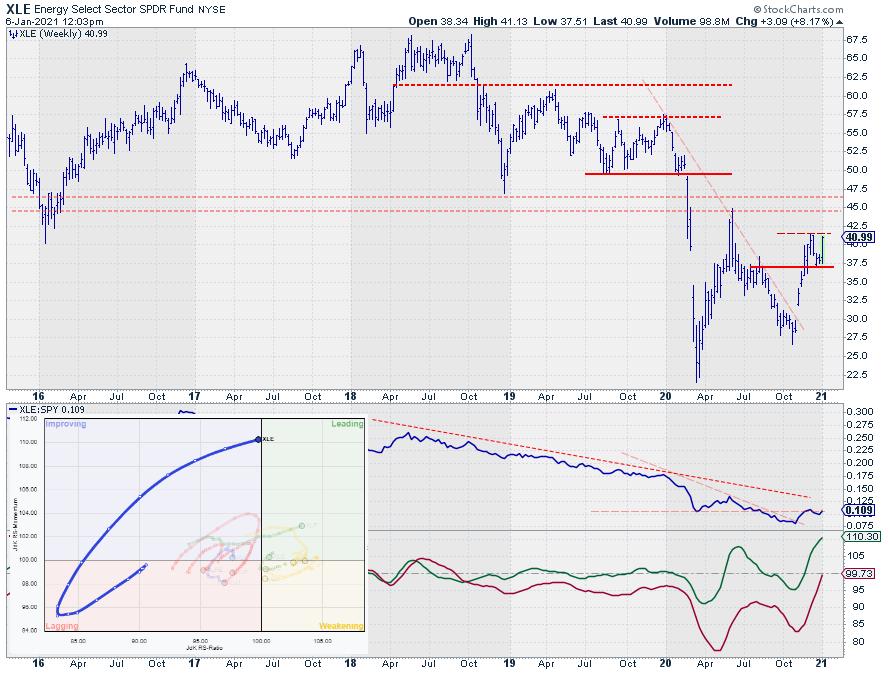Click the 'JdK RS-Momentum' axis title on the RRG
Image resolution: width=889 pixels, height=675 pixels.
click(x=15, y=524)
